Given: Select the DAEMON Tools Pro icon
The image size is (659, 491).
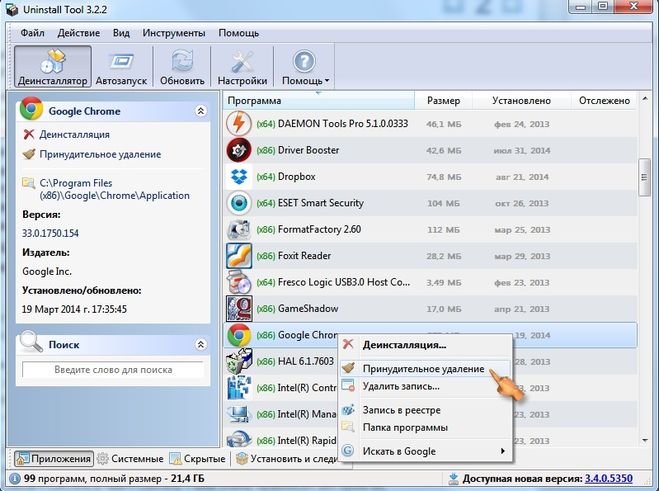Looking at the screenshot, I should point(239,124).
